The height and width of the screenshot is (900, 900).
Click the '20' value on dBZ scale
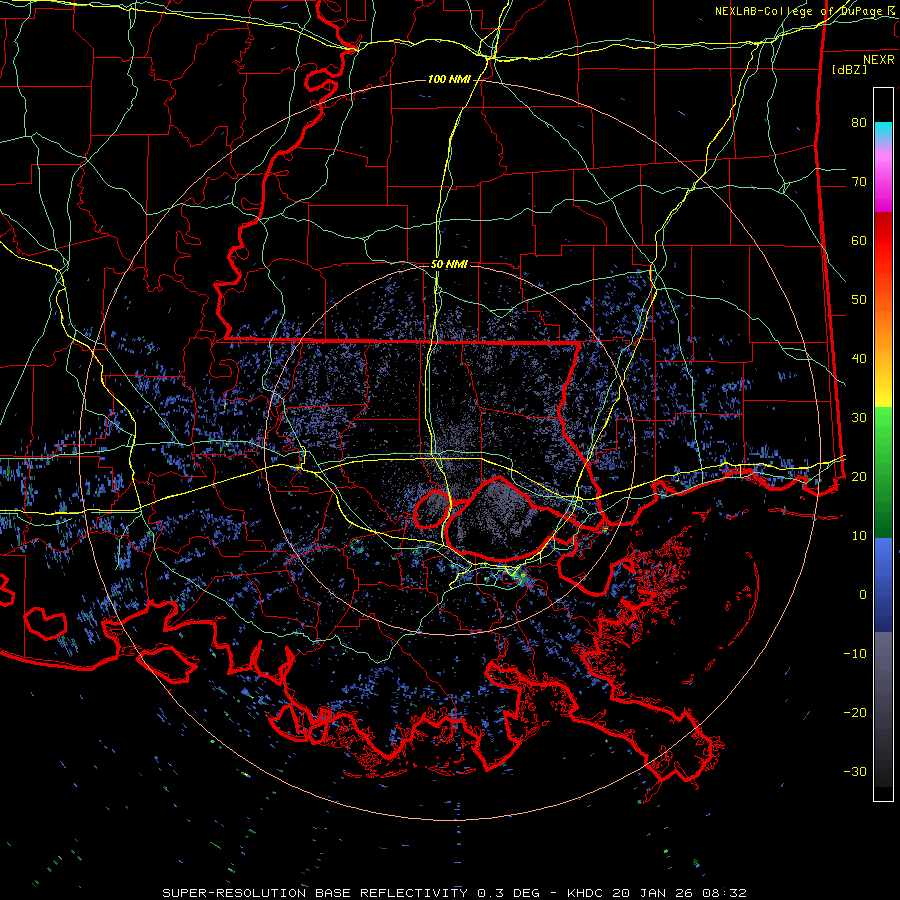[x=859, y=476]
